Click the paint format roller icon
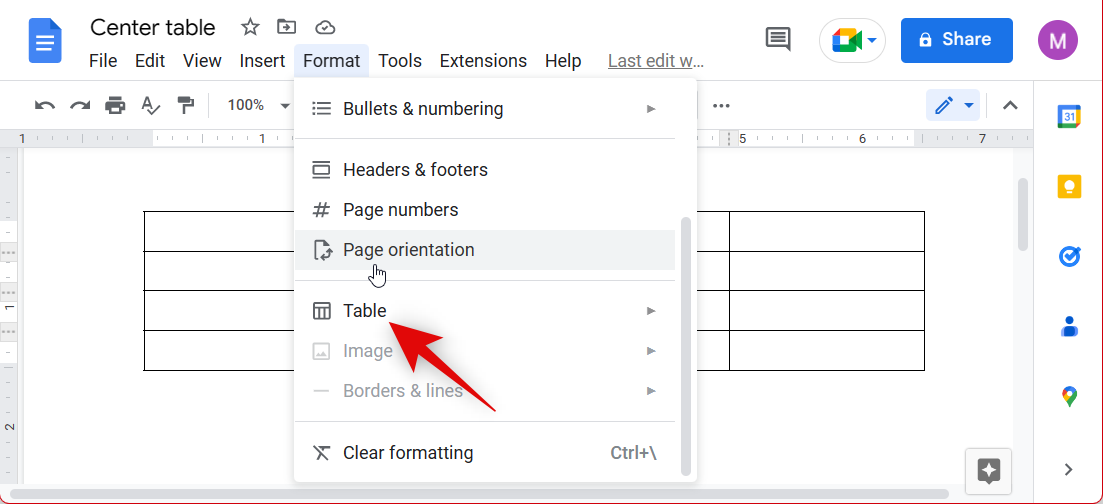The height and width of the screenshot is (504, 1103). coord(185,105)
